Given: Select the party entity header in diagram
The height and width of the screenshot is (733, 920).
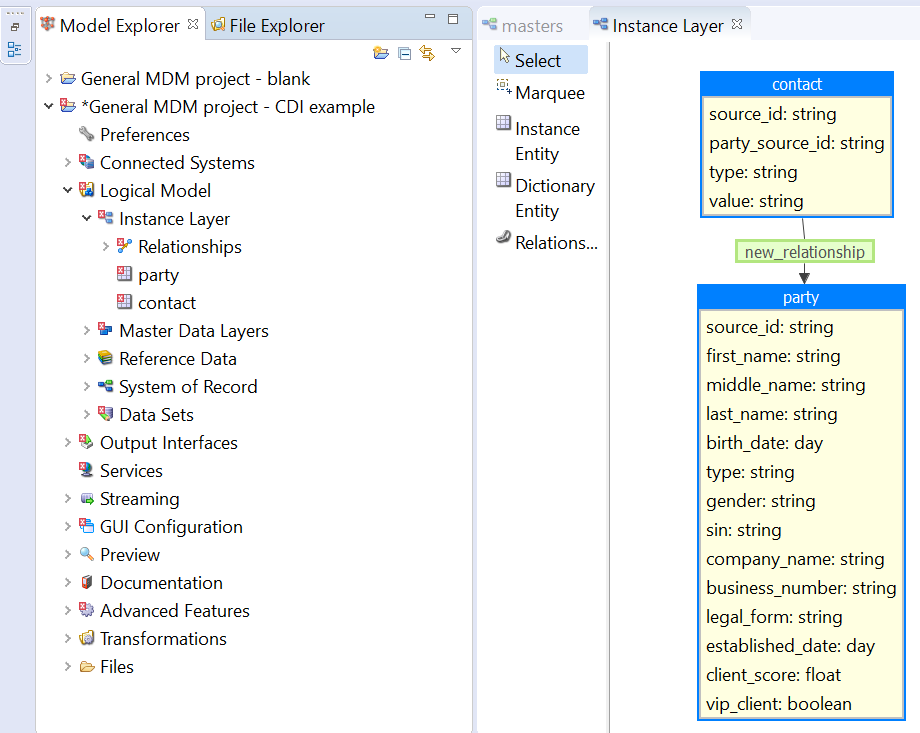Looking at the screenshot, I should pyautogui.click(x=800, y=297).
